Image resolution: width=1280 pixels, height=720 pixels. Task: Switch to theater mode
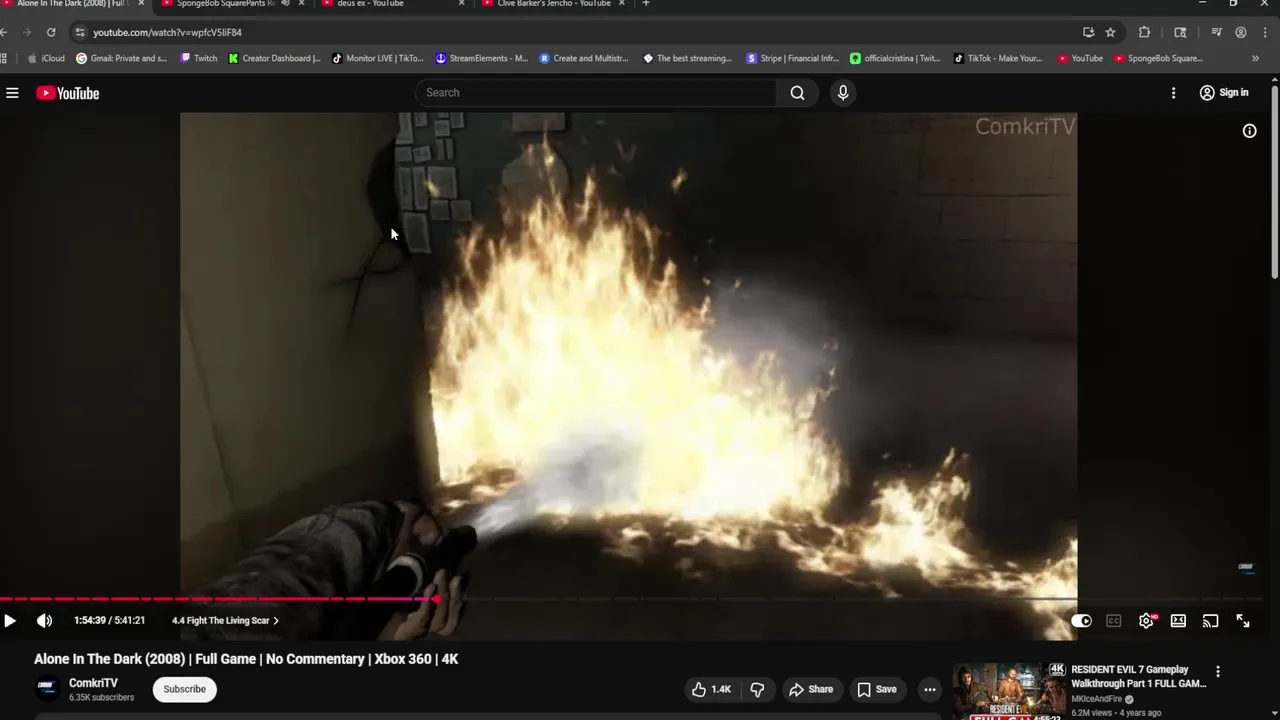1178,621
